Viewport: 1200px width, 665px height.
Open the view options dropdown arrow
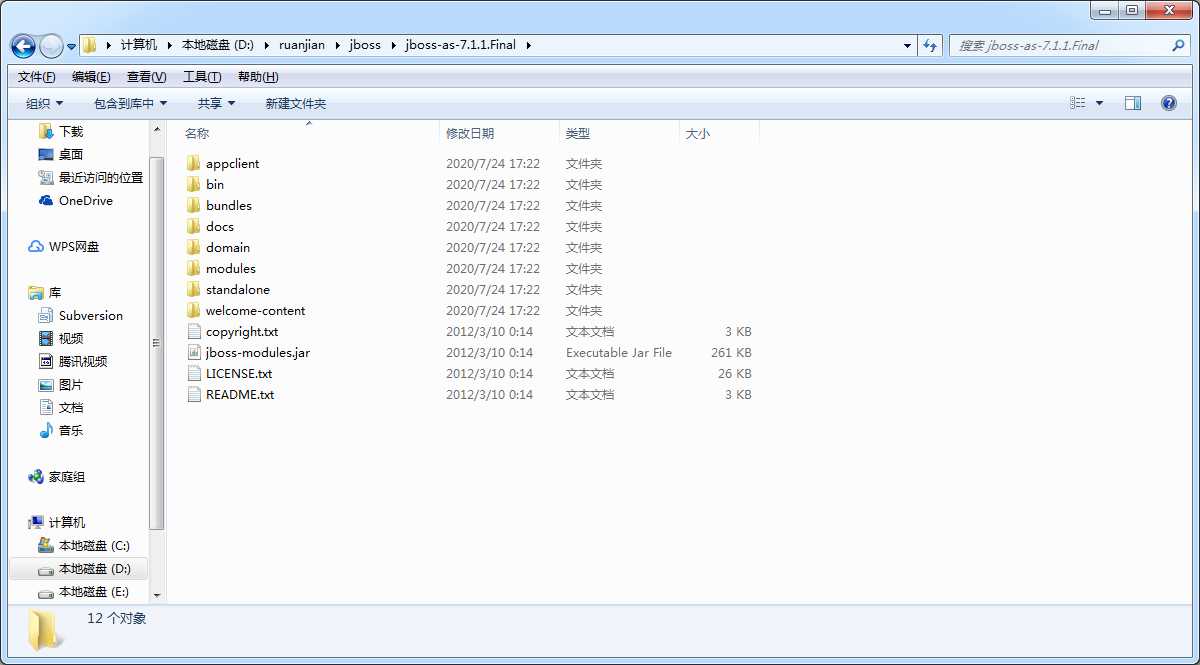pyautogui.click(x=1100, y=103)
